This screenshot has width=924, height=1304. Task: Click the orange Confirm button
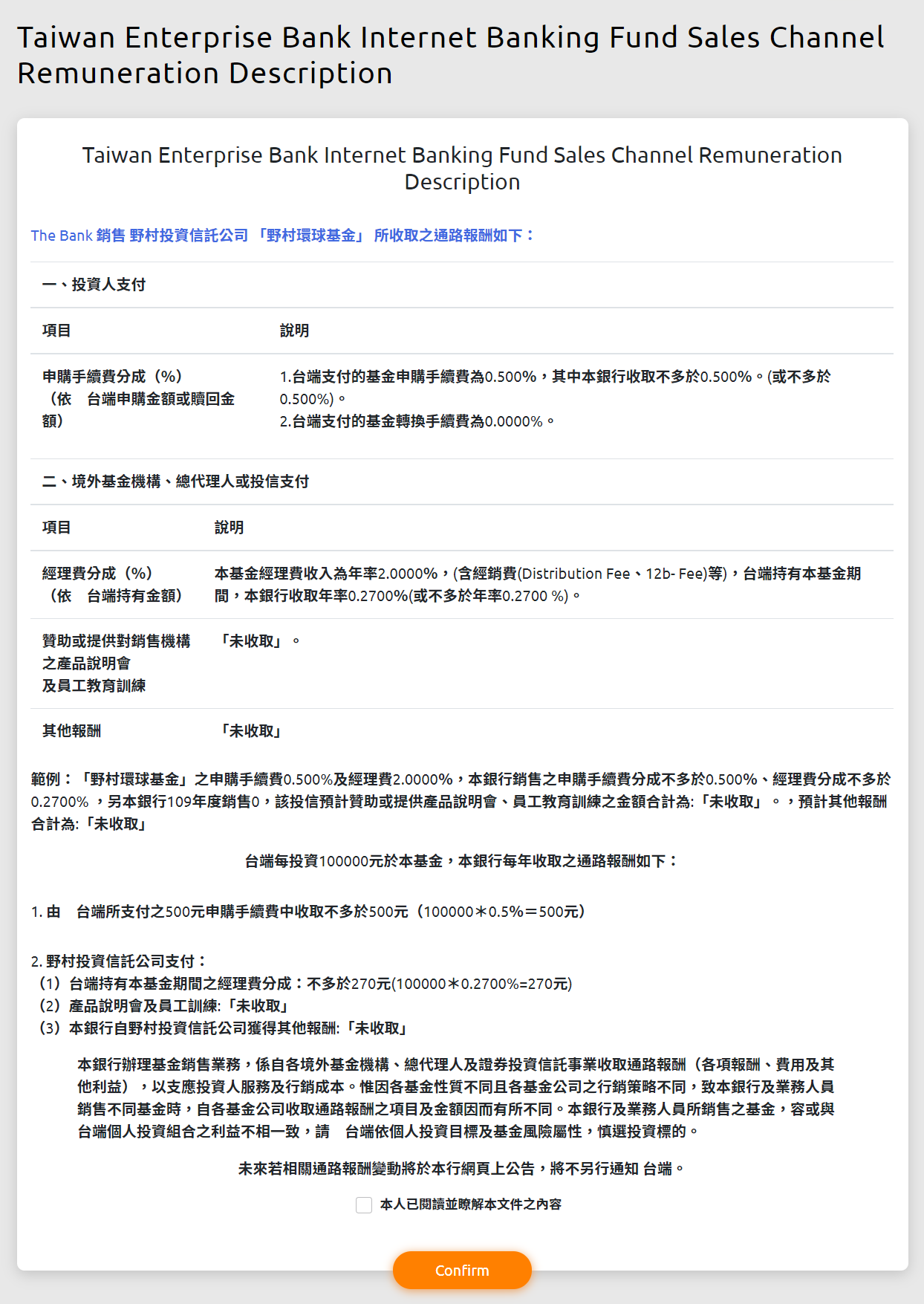tap(462, 1270)
